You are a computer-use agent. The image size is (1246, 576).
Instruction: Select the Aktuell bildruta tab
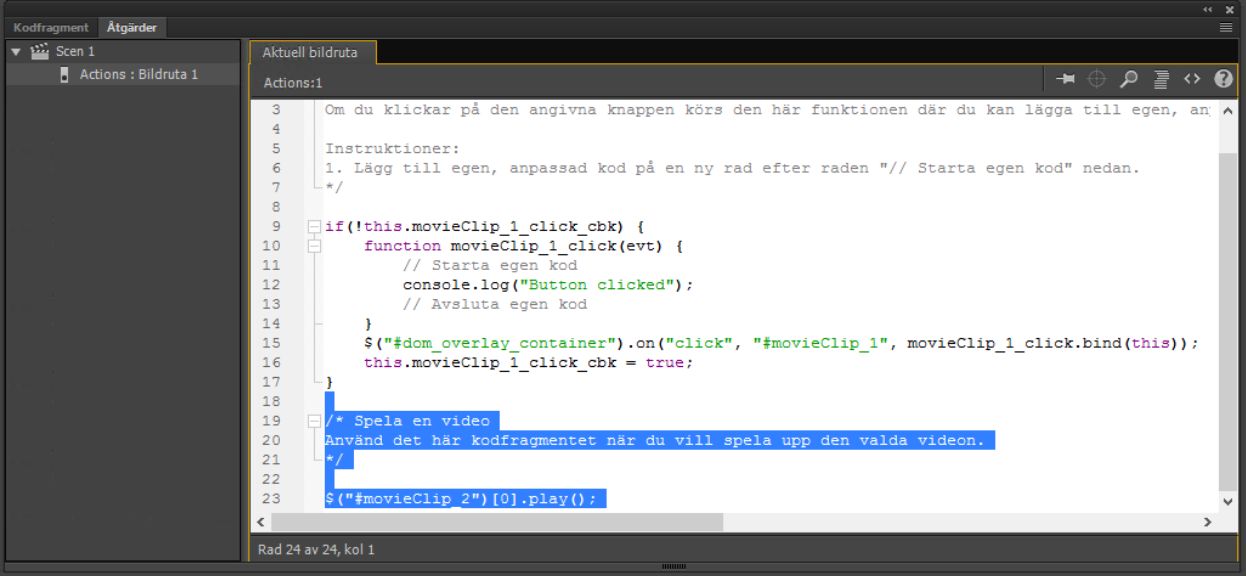point(311,52)
